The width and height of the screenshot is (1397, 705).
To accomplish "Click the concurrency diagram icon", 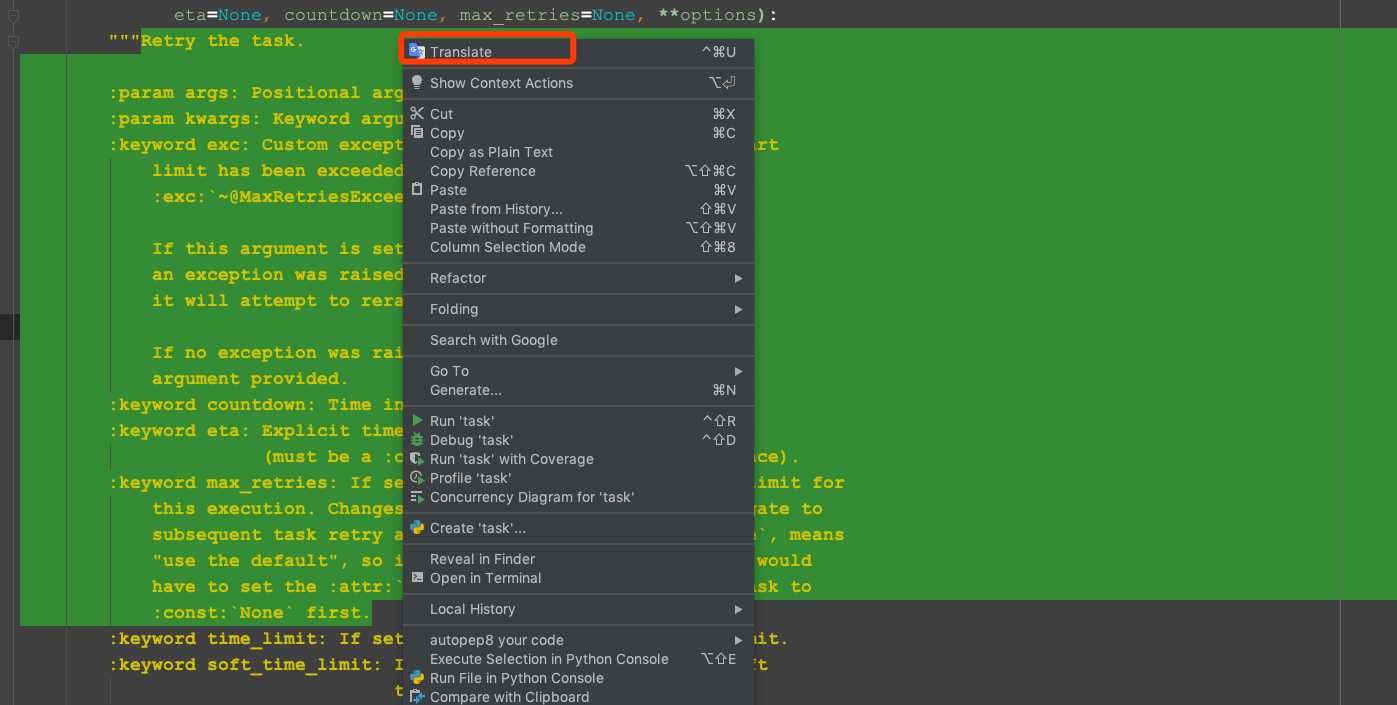I will point(417,497).
